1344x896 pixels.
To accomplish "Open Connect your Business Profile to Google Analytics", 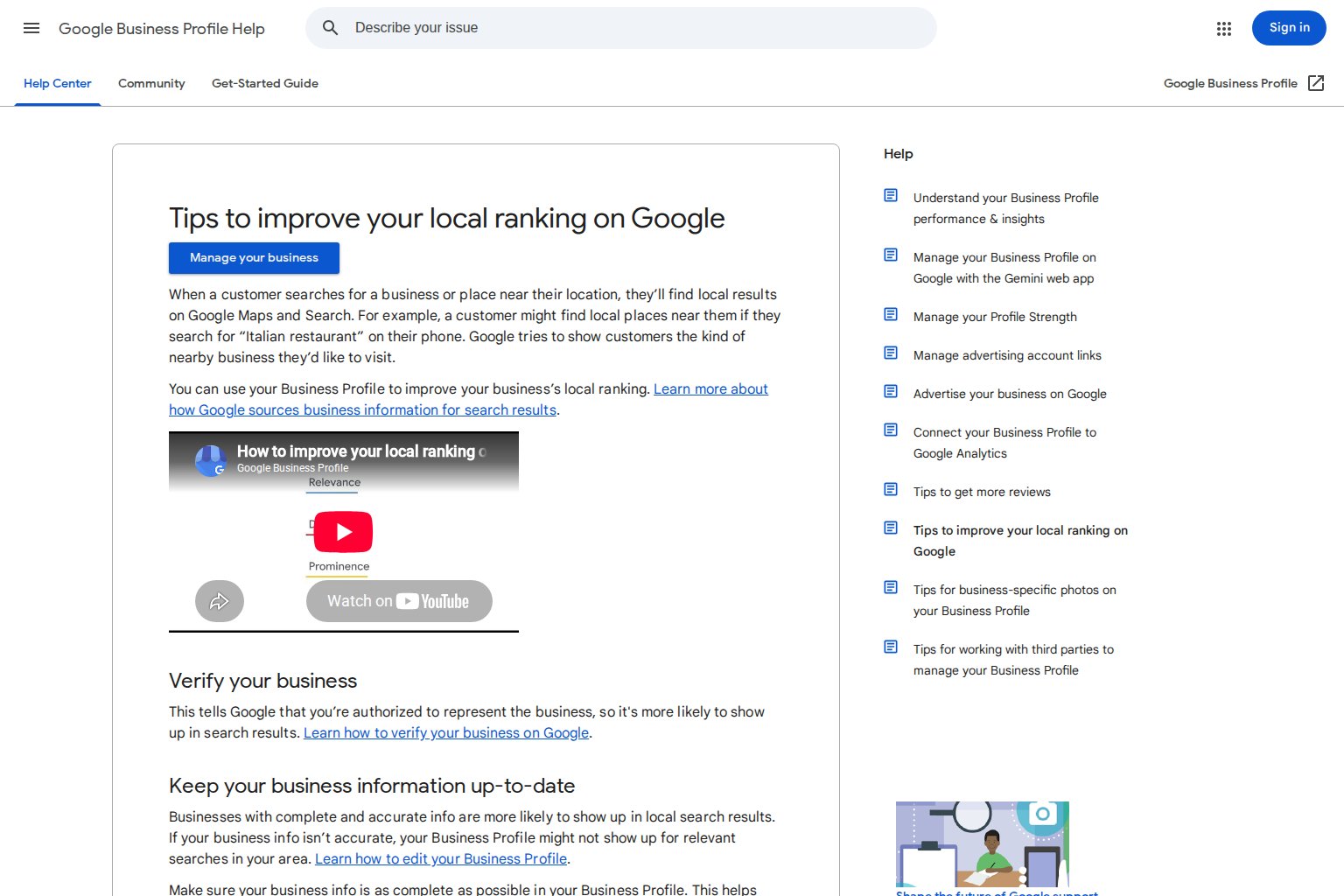I will coord(1004,443).
